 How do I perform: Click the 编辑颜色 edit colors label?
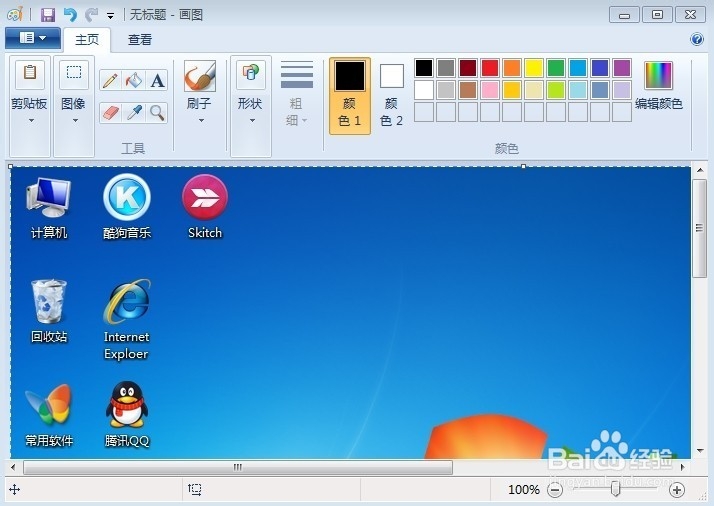point(658,104)
